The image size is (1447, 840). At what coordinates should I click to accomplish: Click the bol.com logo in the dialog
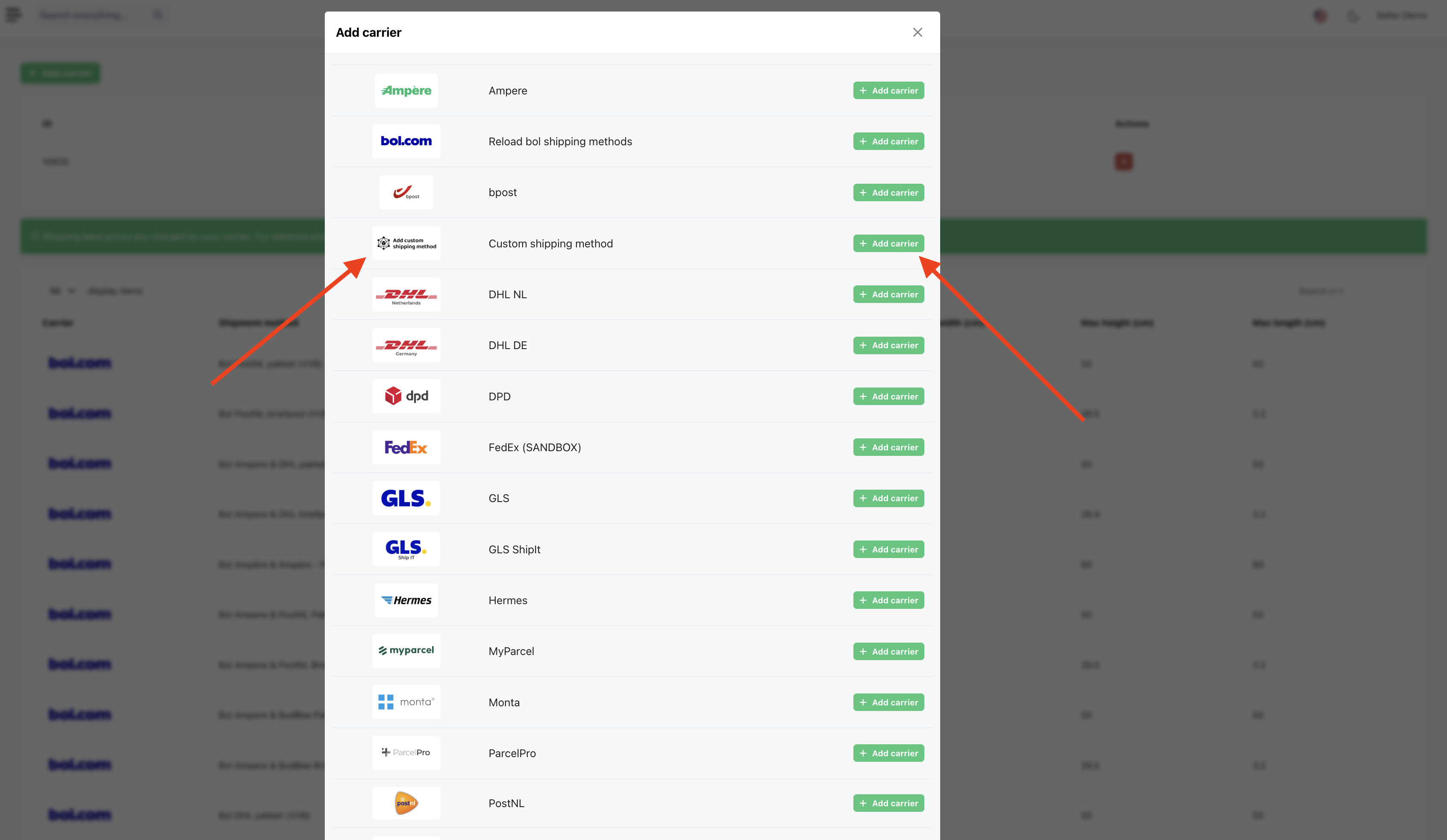pyautogui.click(x=406, y=141)
